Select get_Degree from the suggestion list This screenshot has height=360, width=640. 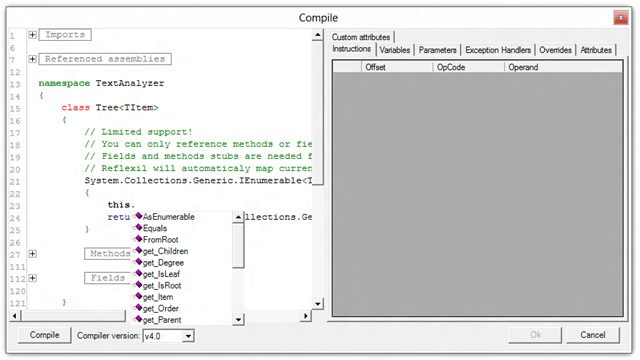tap(163, 262)
